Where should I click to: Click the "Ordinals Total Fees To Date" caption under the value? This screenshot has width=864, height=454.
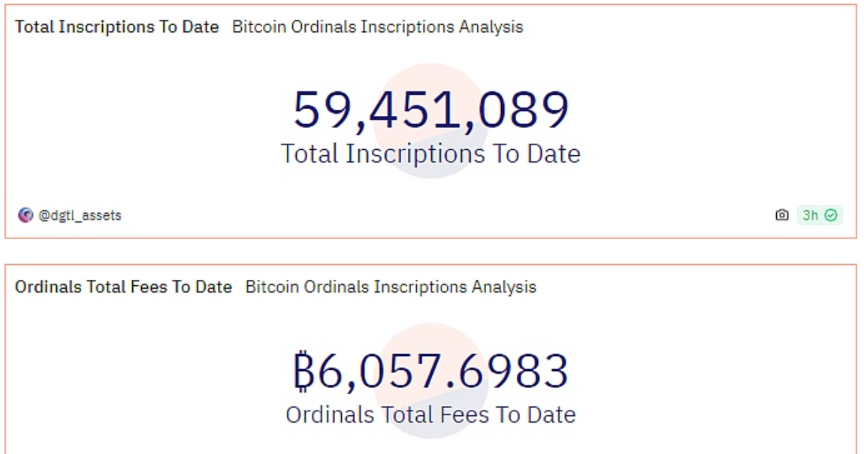click(430, 414)
